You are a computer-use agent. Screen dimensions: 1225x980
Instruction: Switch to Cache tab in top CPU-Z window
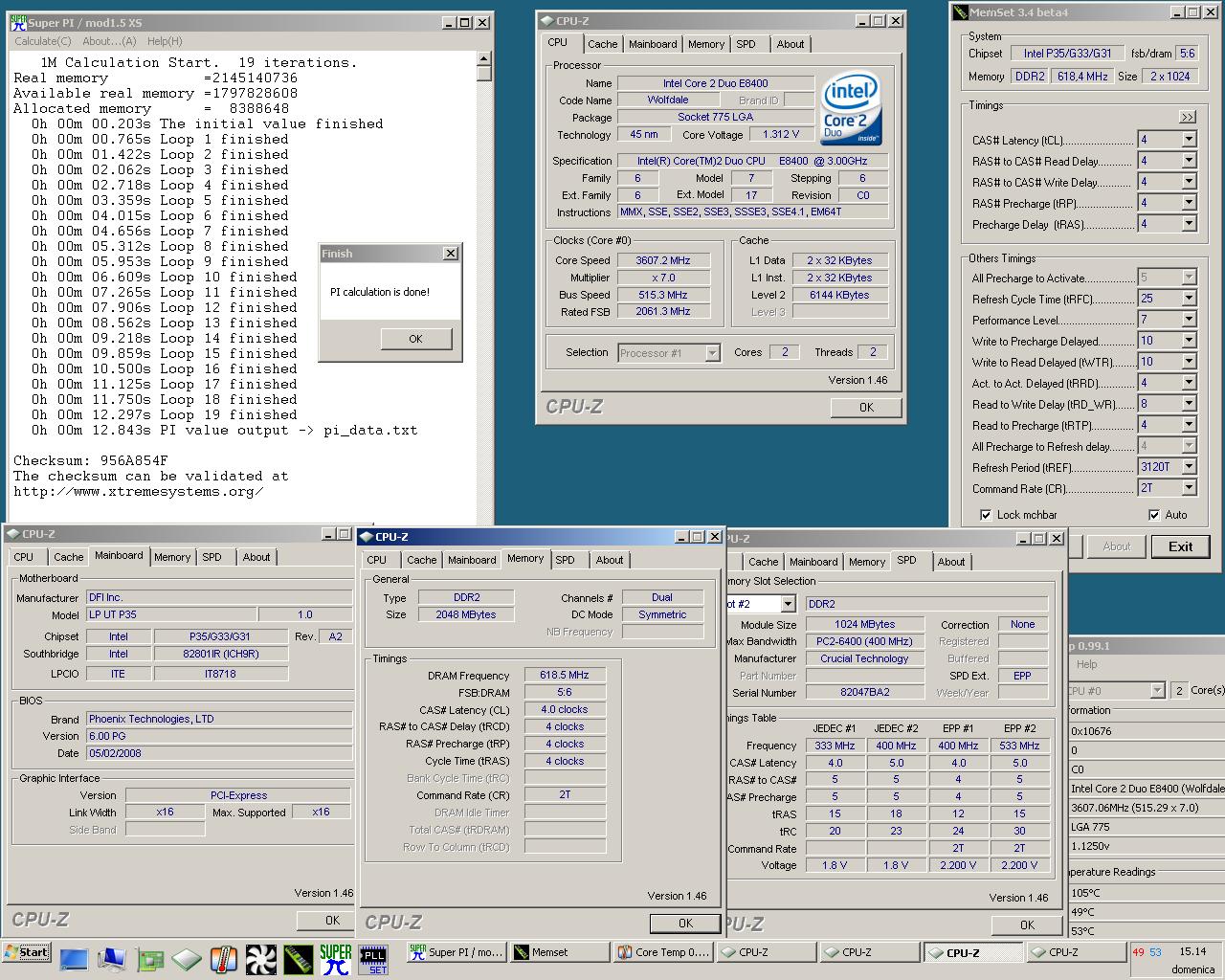click(602, 44)
